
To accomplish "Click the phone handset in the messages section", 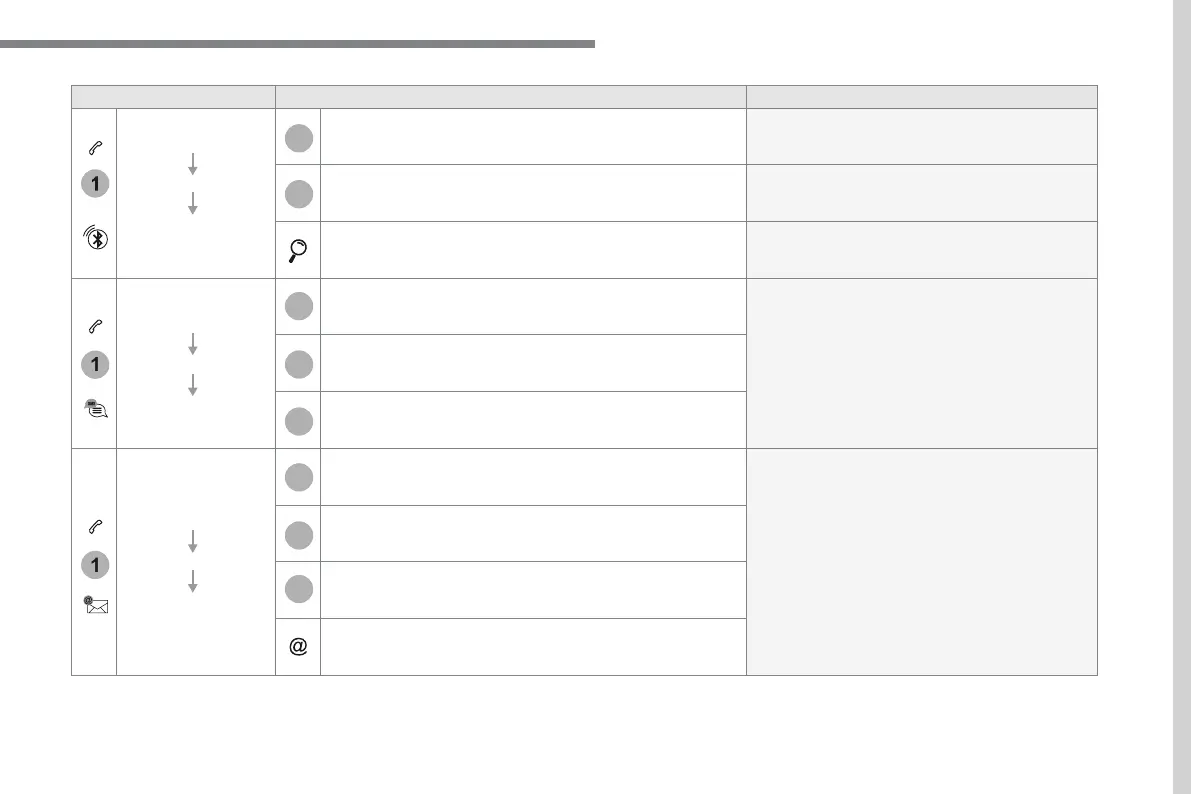I will pyautogui.click(x=94, y=325).
